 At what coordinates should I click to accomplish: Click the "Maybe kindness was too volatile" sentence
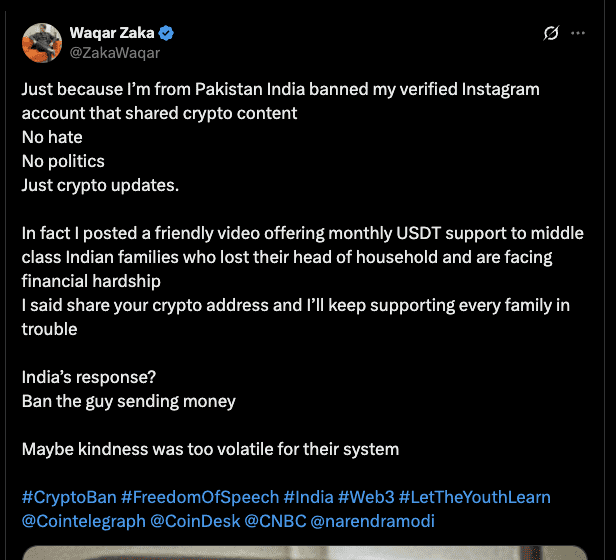coord(210,449)
